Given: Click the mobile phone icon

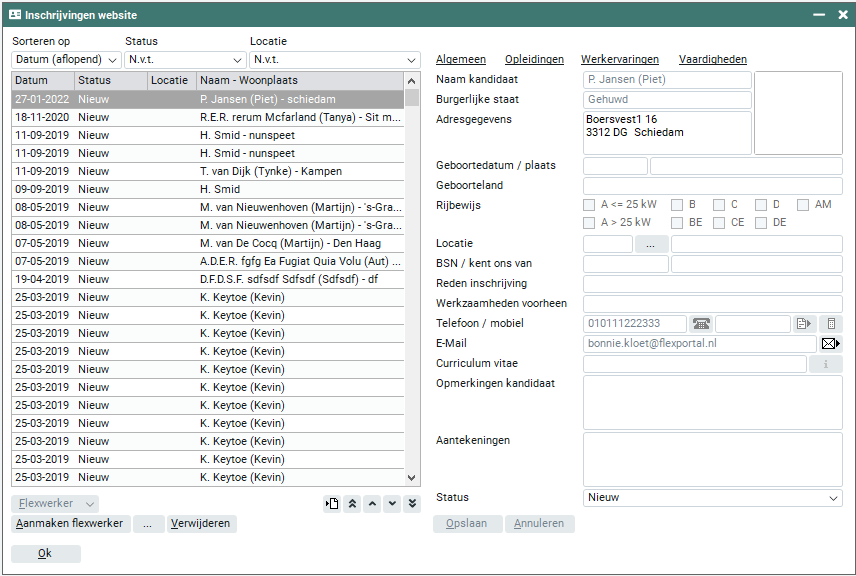Looking at the screenshot, I should point(831,324).
